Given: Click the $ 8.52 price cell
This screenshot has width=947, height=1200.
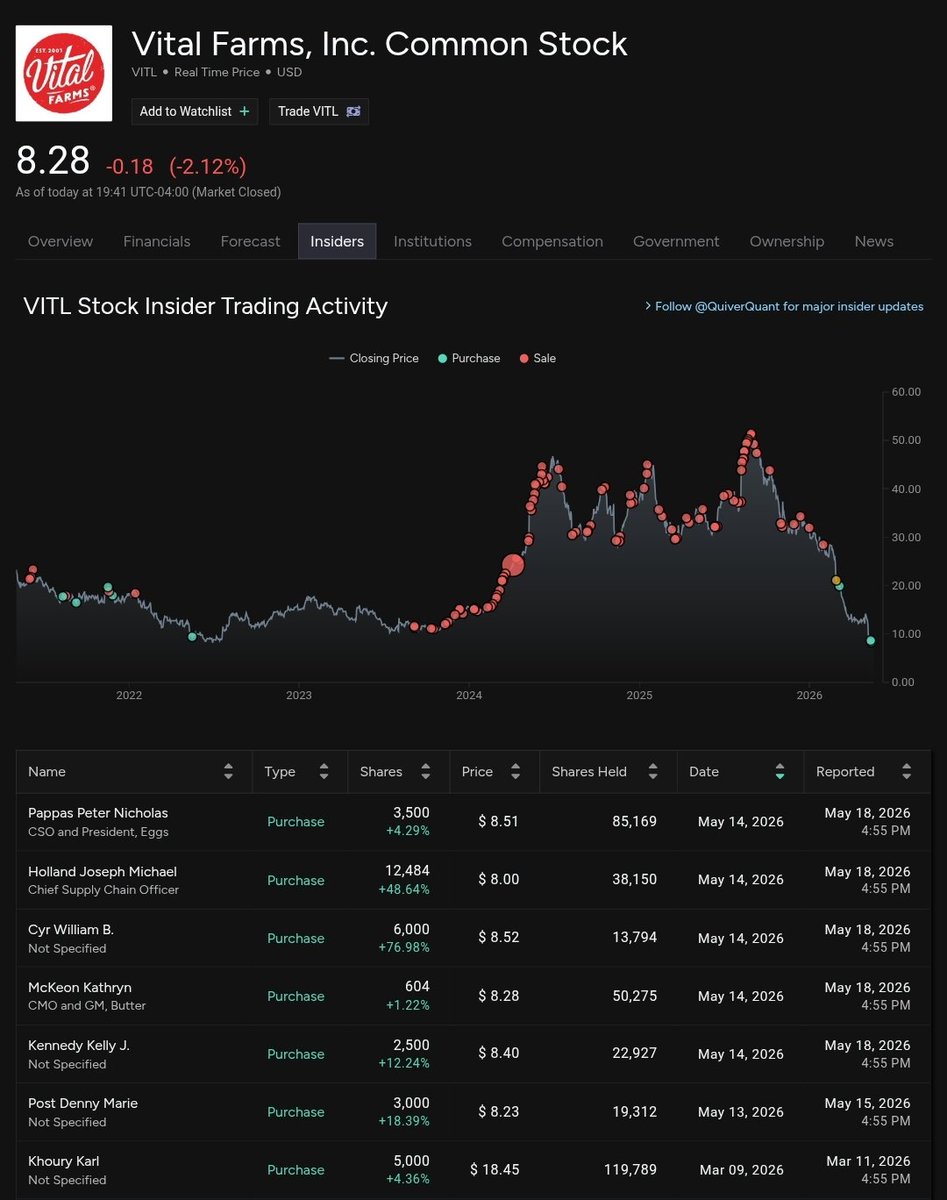Looking at the screenshot, I should pyautogui.click(x=498, y=937).
